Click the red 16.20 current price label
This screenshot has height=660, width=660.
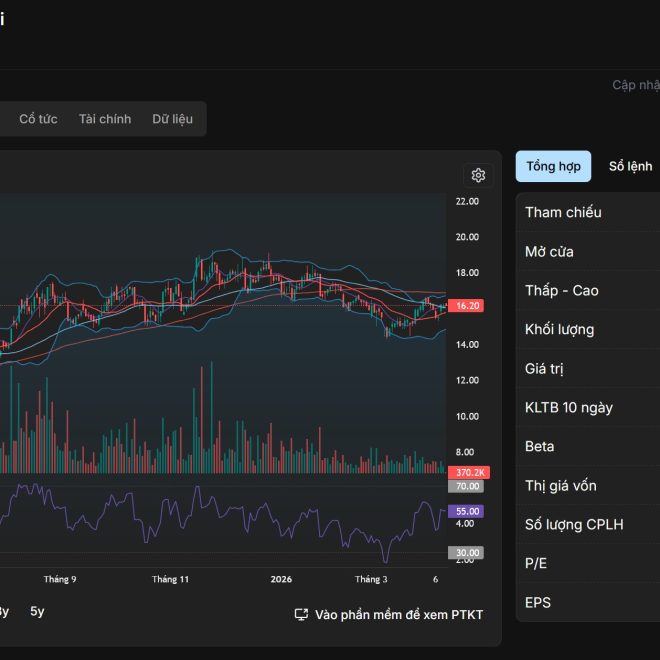tap(467, 306)
